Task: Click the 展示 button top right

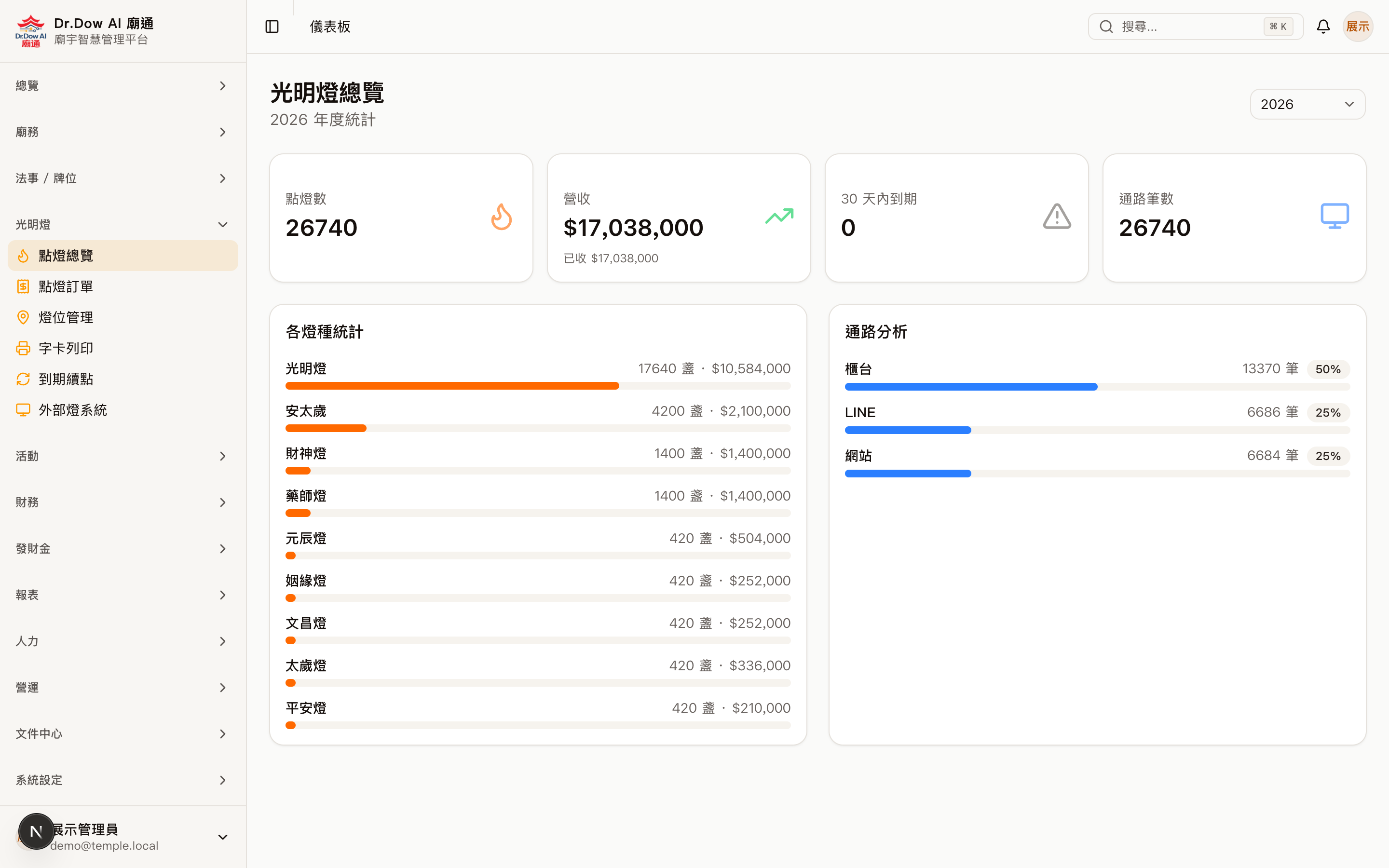Action: (1358, 26)
